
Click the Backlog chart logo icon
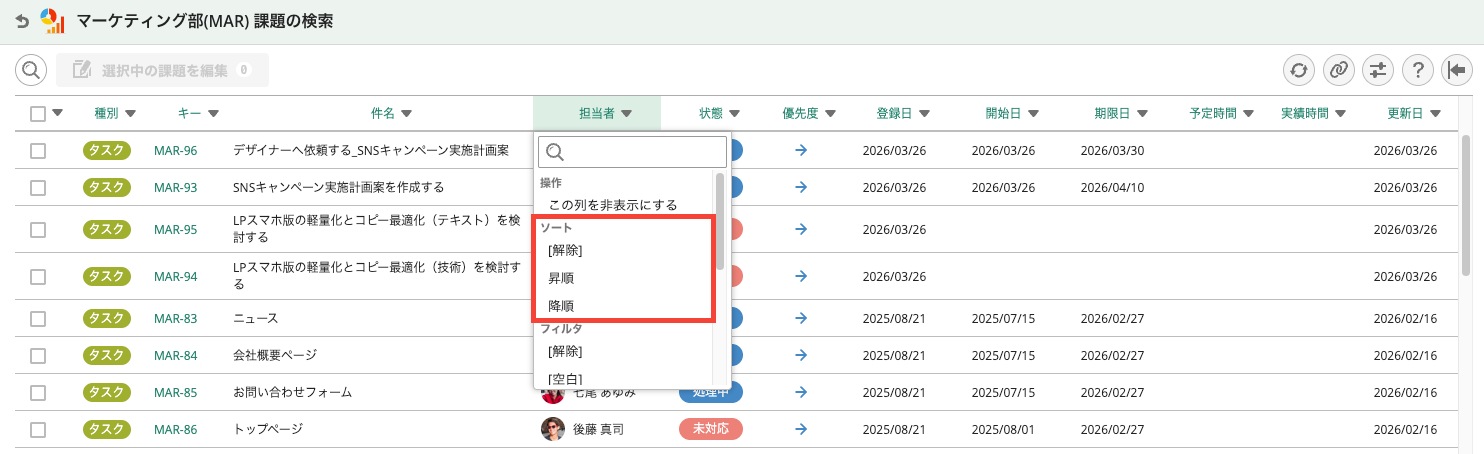52,21
